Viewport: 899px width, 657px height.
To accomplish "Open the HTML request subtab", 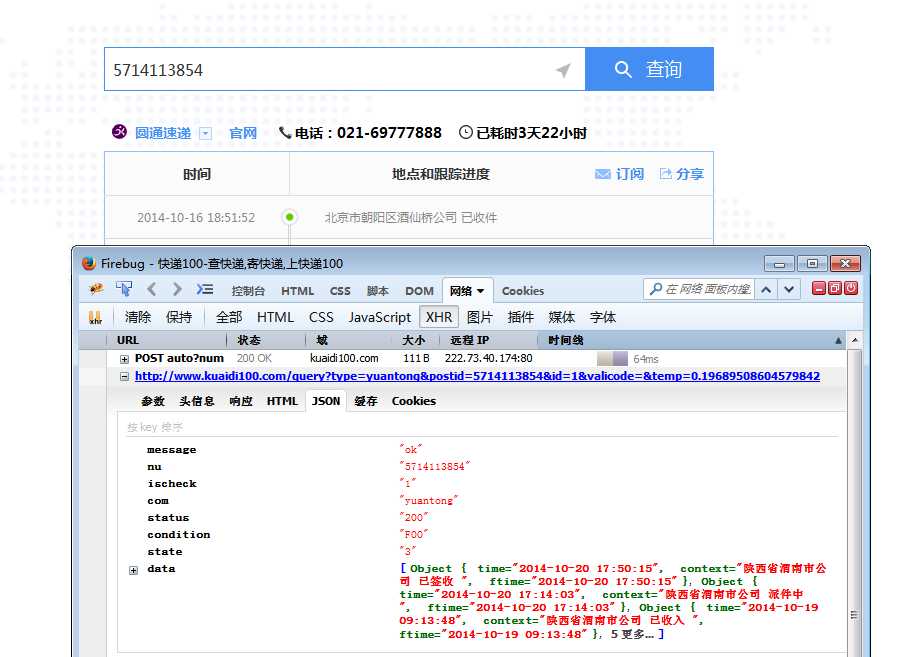I will coord(282,401).
